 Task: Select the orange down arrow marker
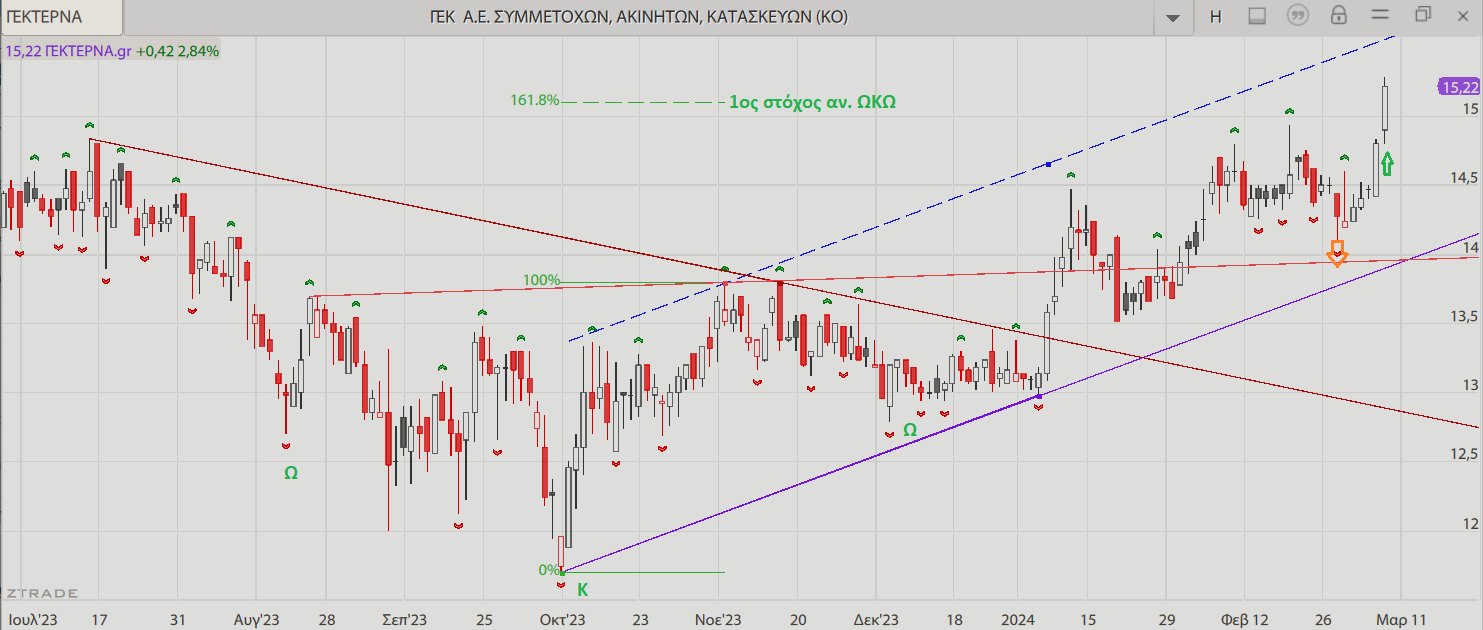pos(1337,253)
